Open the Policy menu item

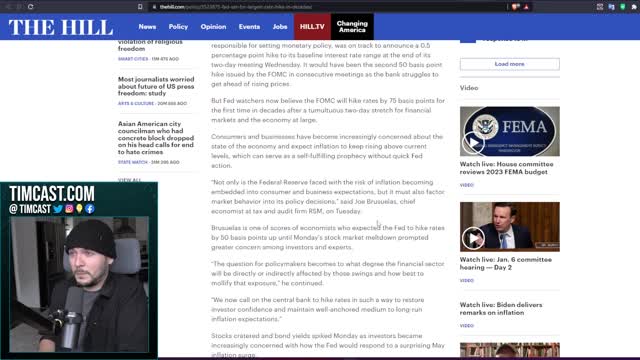[178, 27]
